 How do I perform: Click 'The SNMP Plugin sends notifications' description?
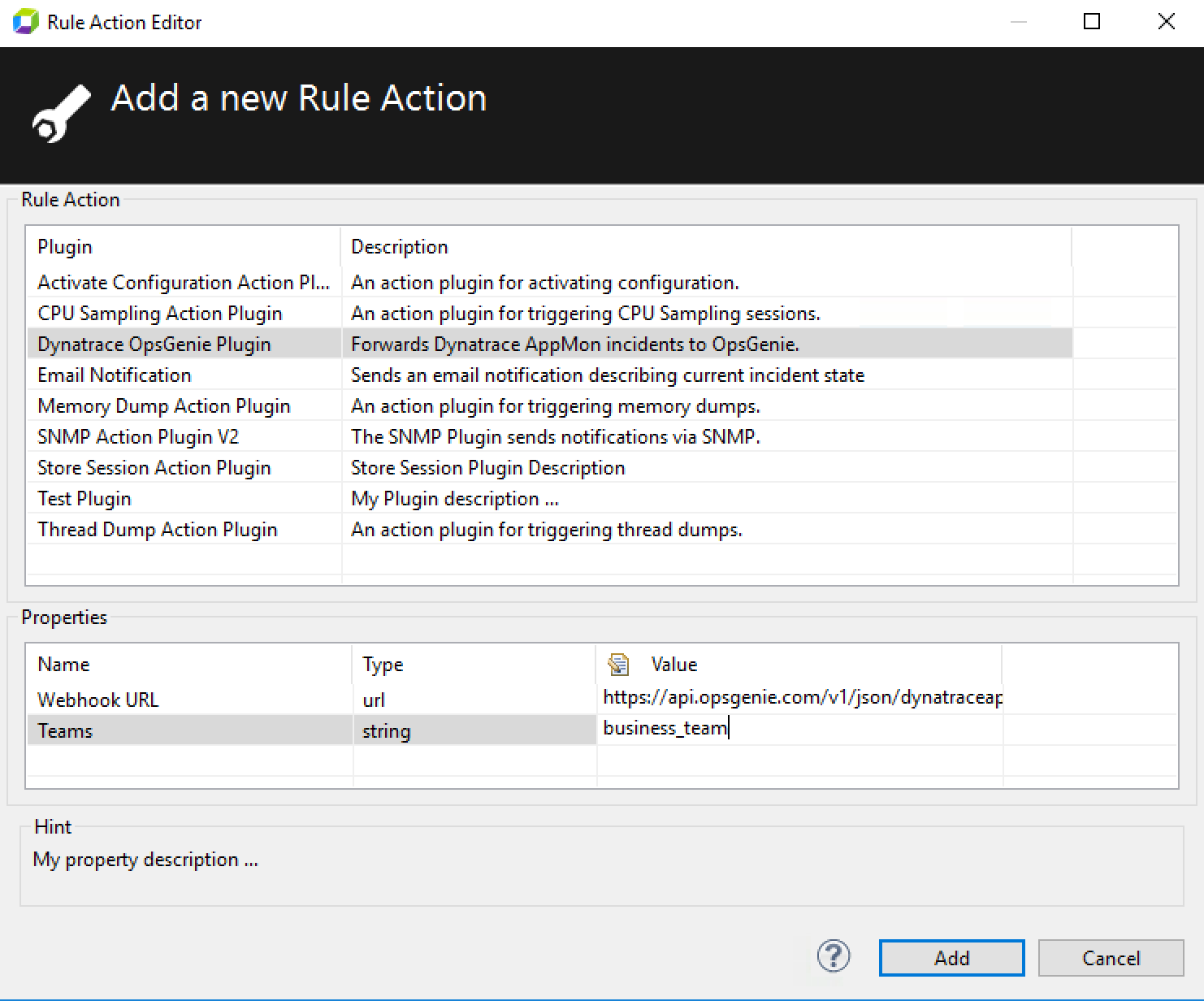[x=556, y=436]
